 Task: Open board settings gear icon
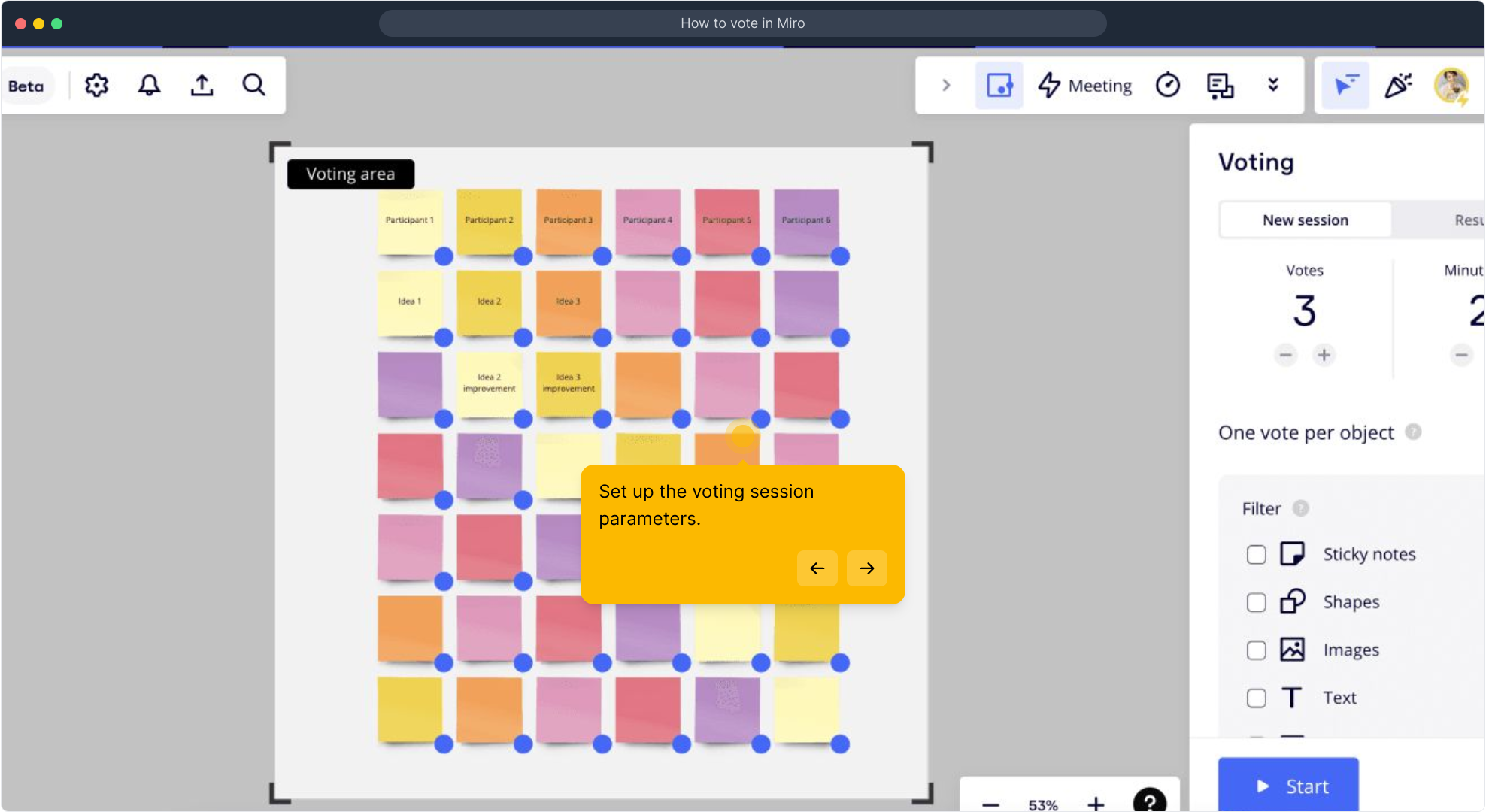click(x=97, y=85)
